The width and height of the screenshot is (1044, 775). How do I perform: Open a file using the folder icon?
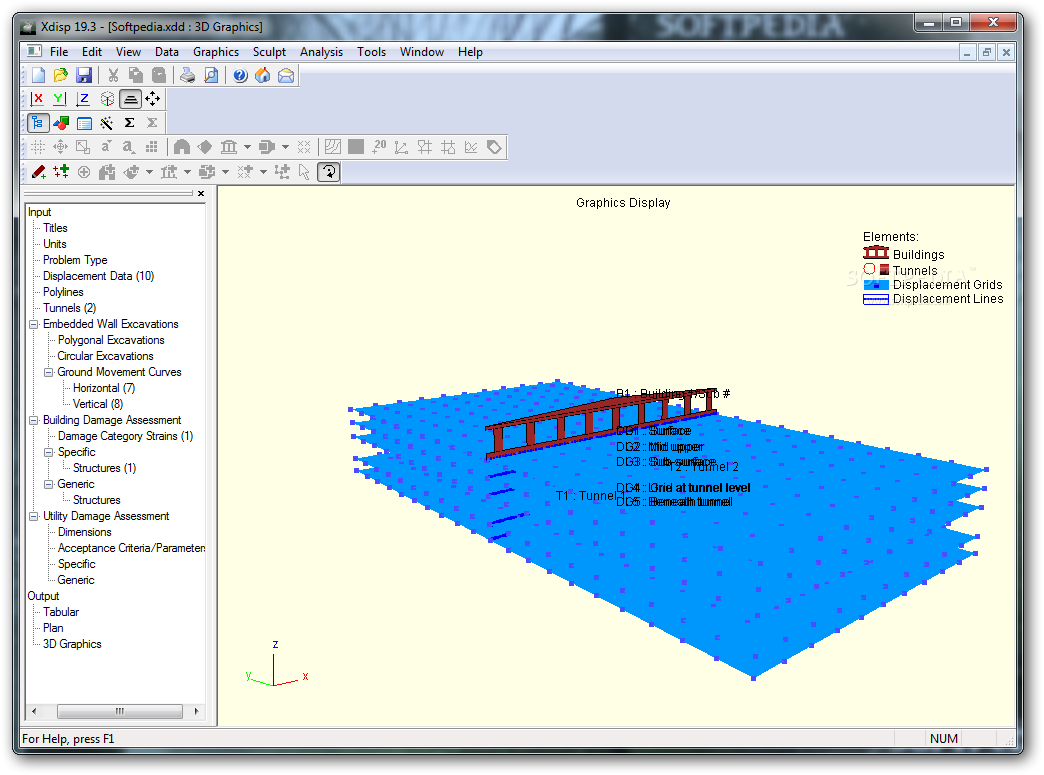click(61, 75)
